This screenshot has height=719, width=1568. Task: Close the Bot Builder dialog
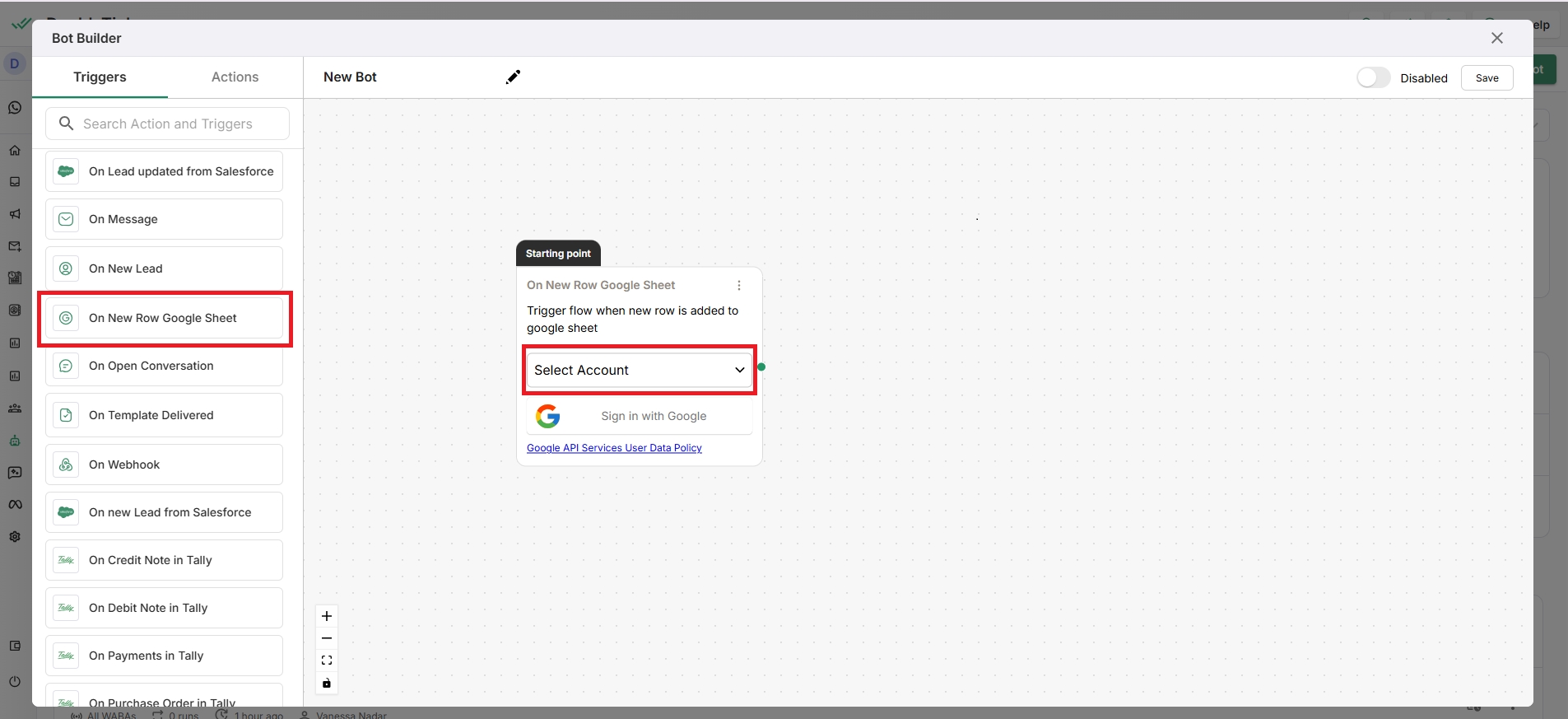coord(1496,38)
